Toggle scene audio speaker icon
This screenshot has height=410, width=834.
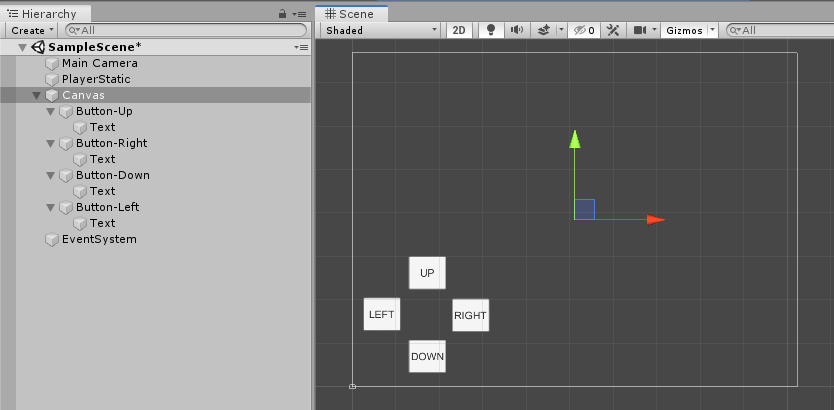(x=516, y=30)
